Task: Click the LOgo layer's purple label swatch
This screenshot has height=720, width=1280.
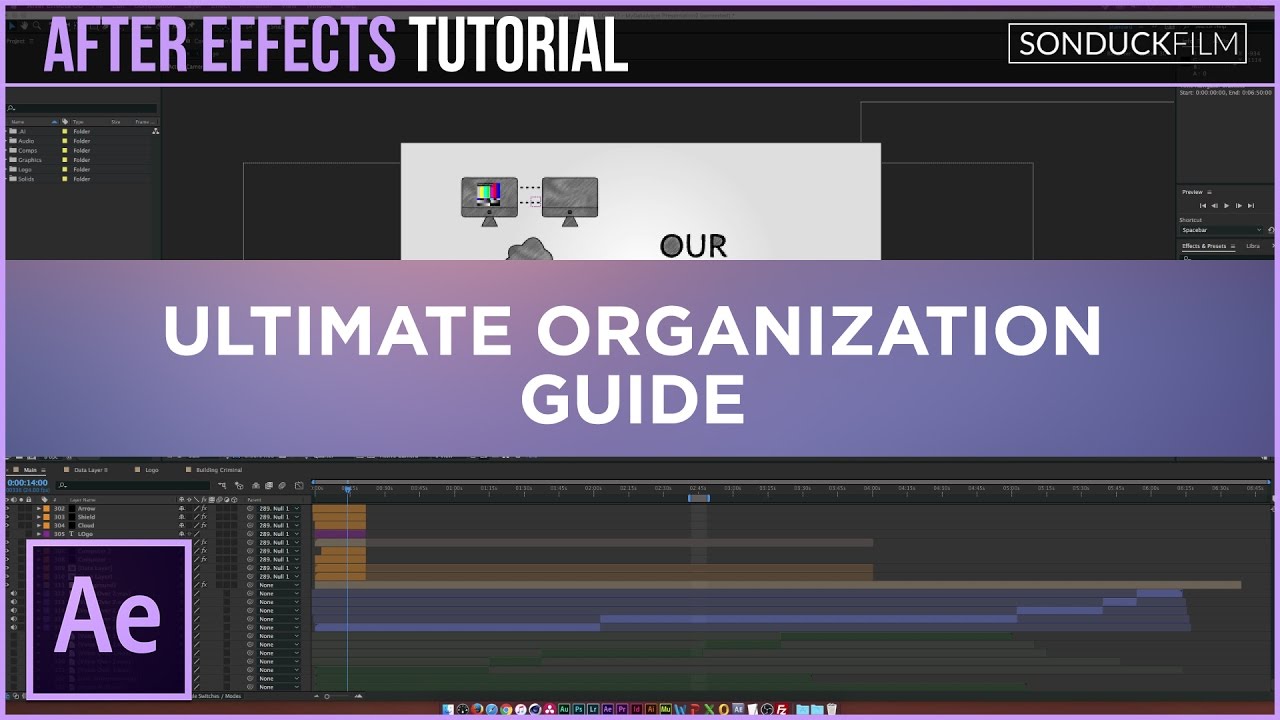Action: 47,534
